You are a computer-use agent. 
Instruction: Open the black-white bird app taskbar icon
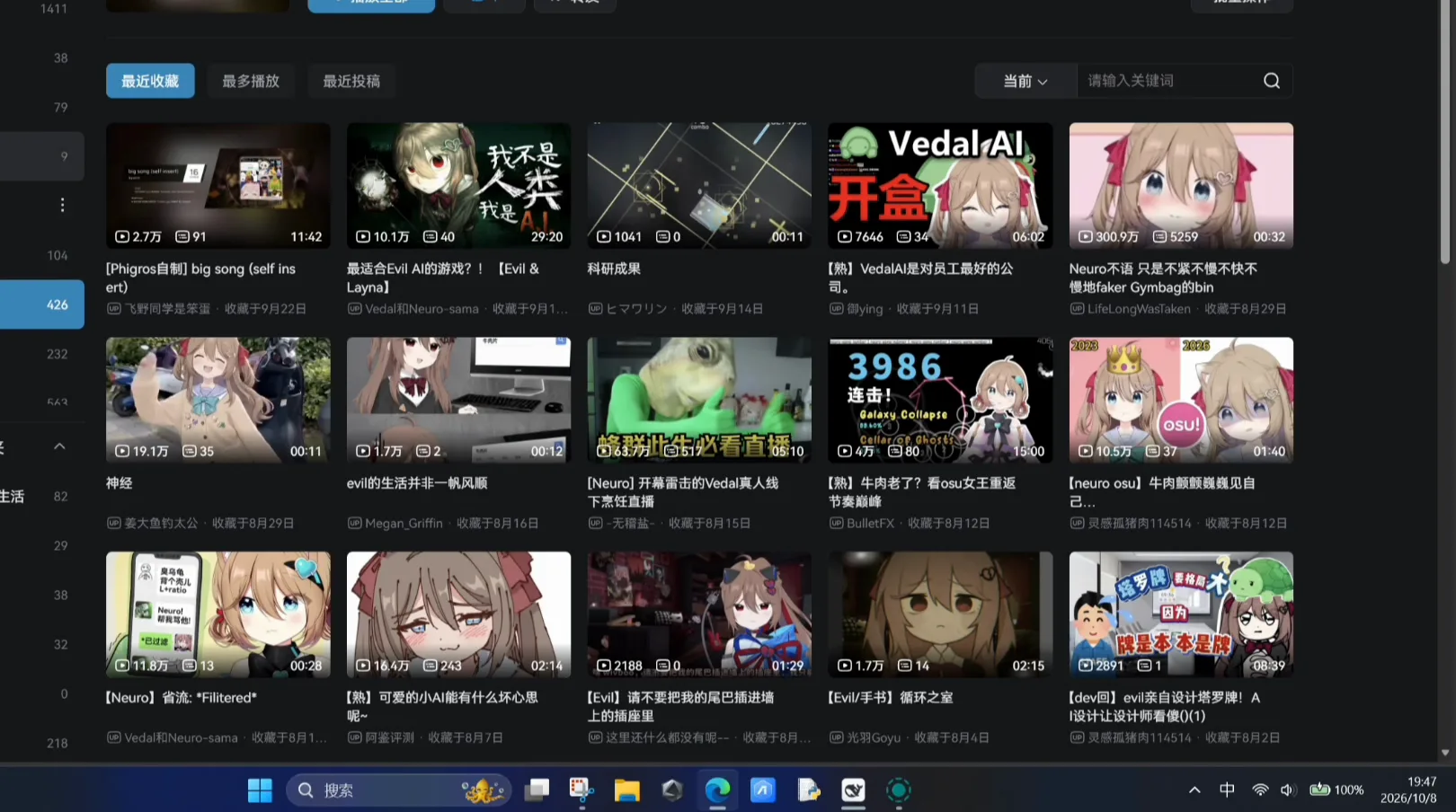pos(853,790)
